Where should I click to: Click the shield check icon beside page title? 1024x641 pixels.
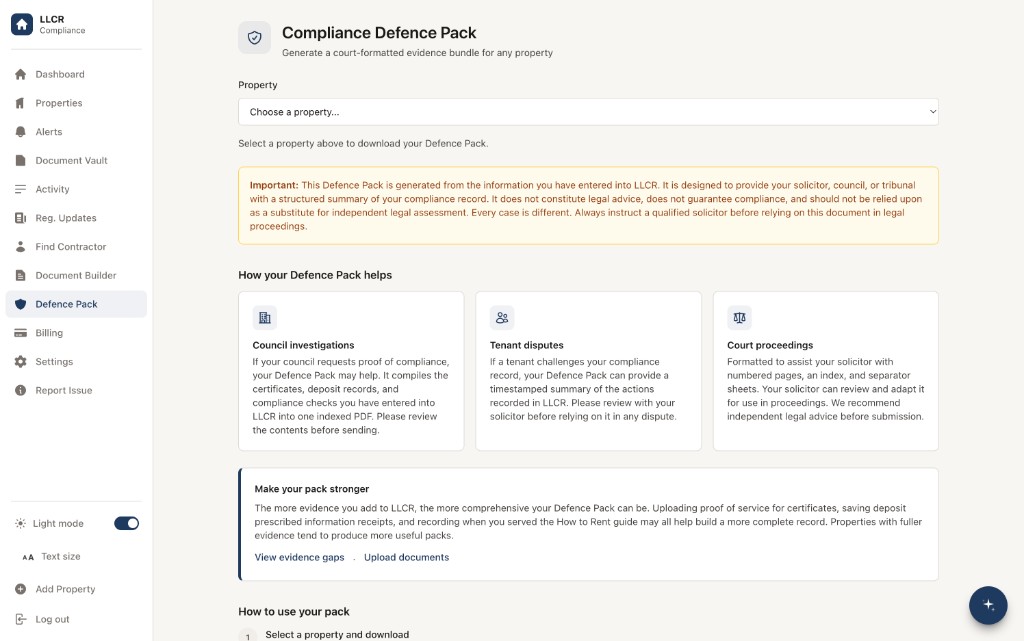pyautogui.click(x=255, y=37)
